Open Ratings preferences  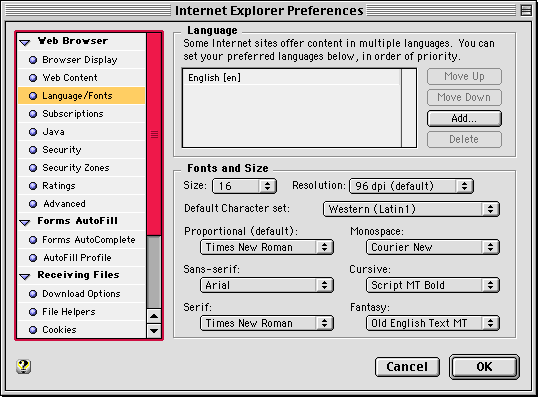pyautogui.click(x=82, y=186)
